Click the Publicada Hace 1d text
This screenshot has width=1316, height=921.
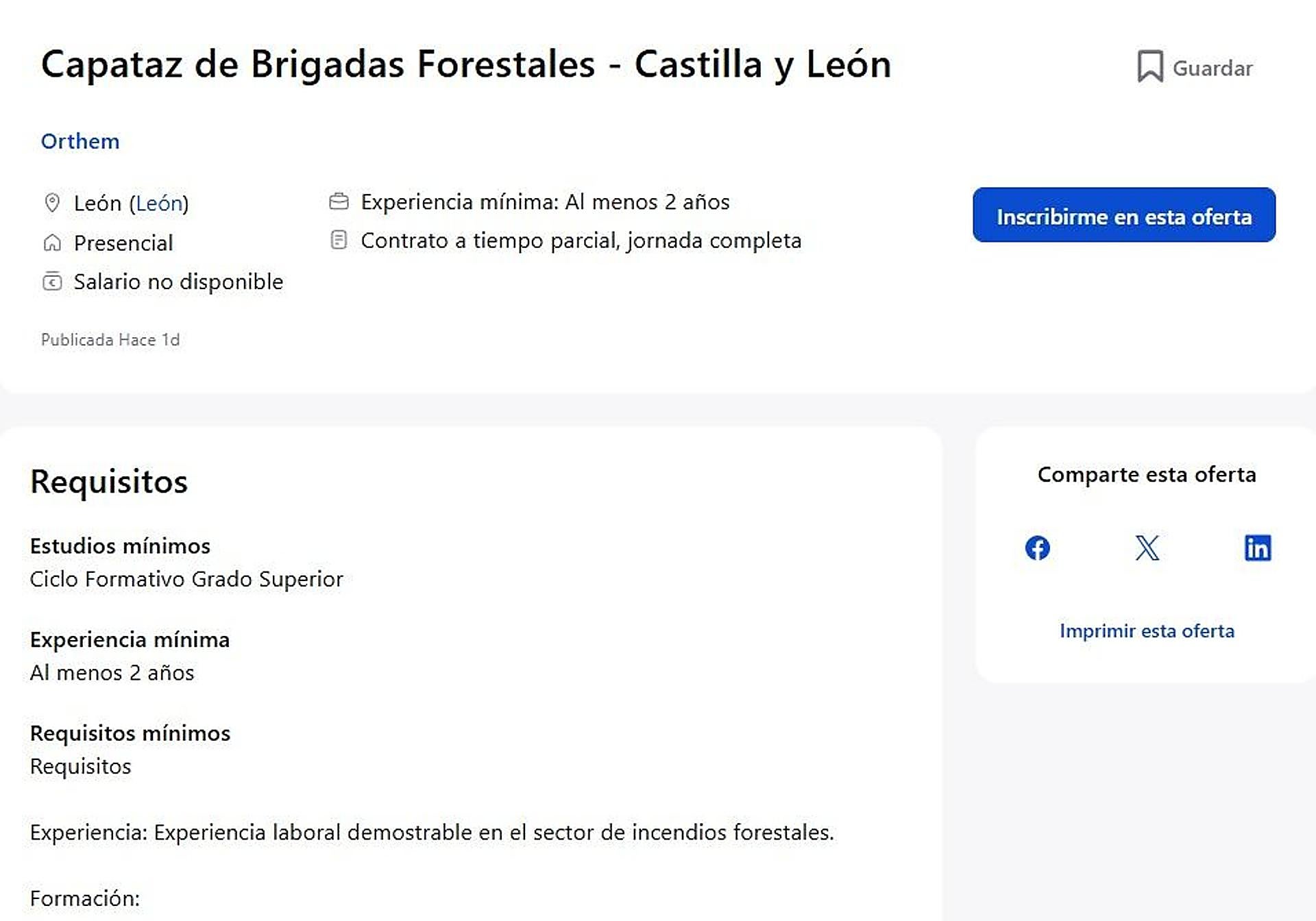pyautogui.click(x=110, y=340)
